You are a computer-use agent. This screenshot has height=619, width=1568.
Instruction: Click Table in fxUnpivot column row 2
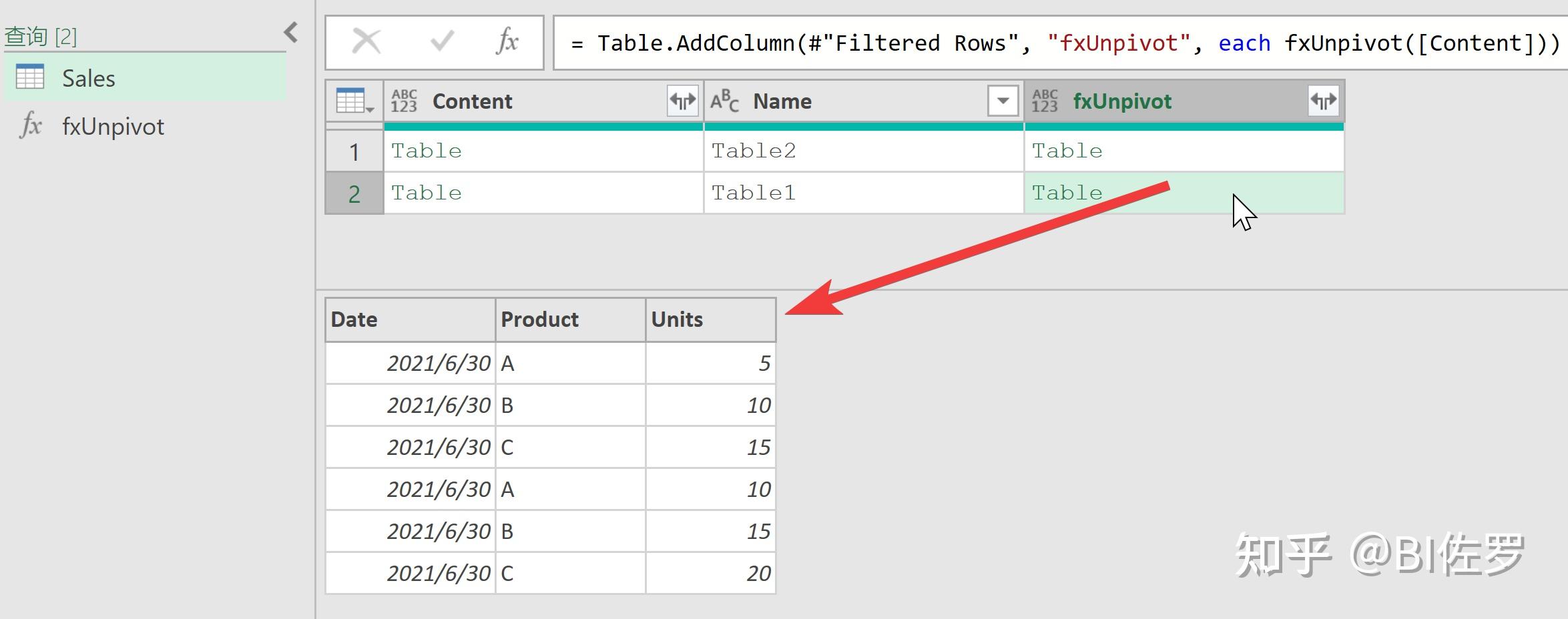[1067, 193]
